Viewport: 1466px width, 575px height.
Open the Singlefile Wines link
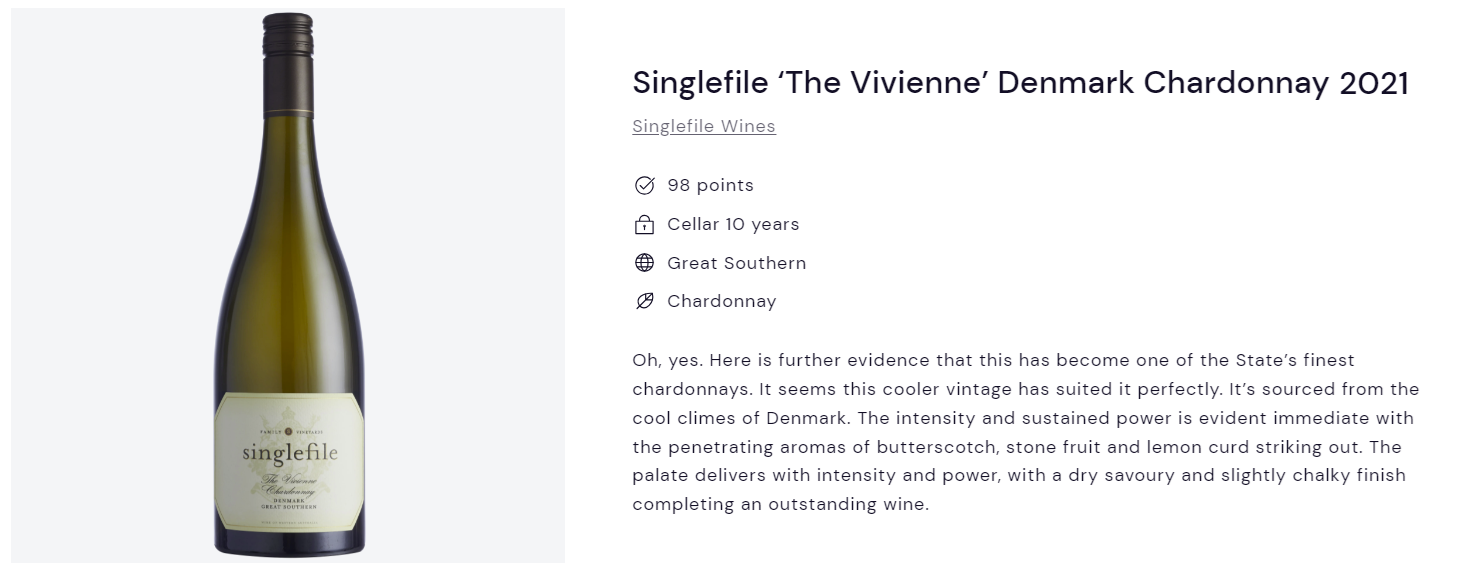tap(704, 126)
